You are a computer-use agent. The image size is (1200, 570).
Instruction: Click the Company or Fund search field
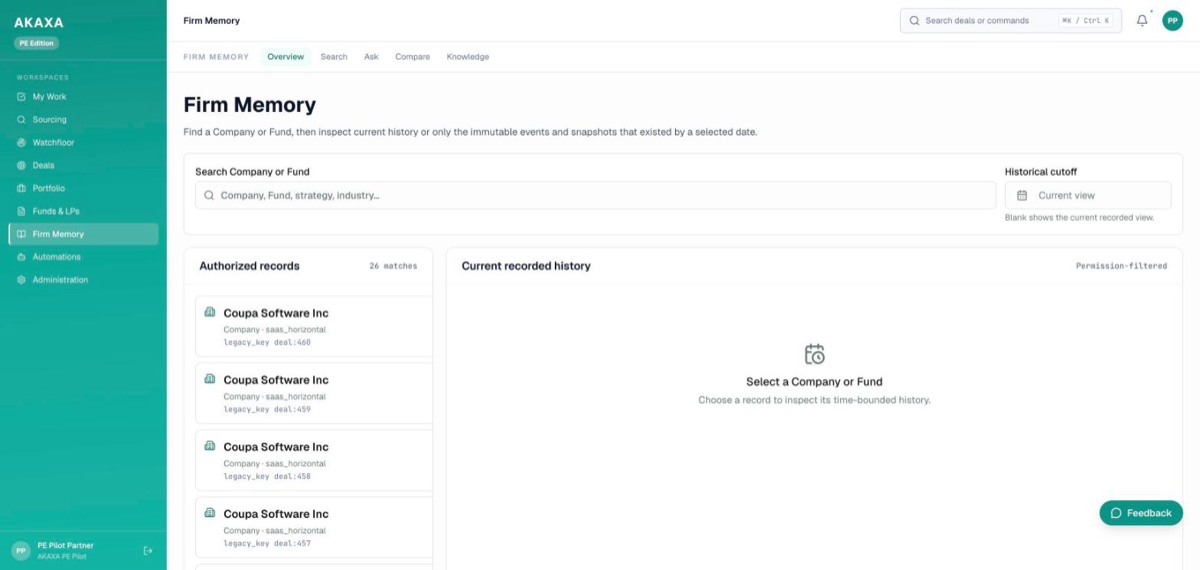[595, 195]
